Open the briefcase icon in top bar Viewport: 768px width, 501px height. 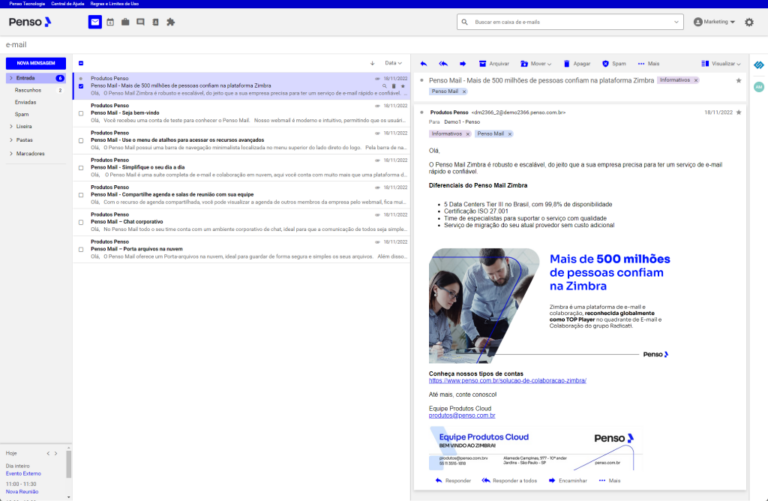[125, 22]
